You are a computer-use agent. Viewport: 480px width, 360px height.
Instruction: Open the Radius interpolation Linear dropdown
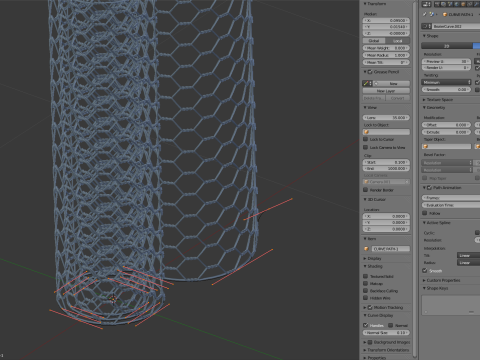[468, 263]
